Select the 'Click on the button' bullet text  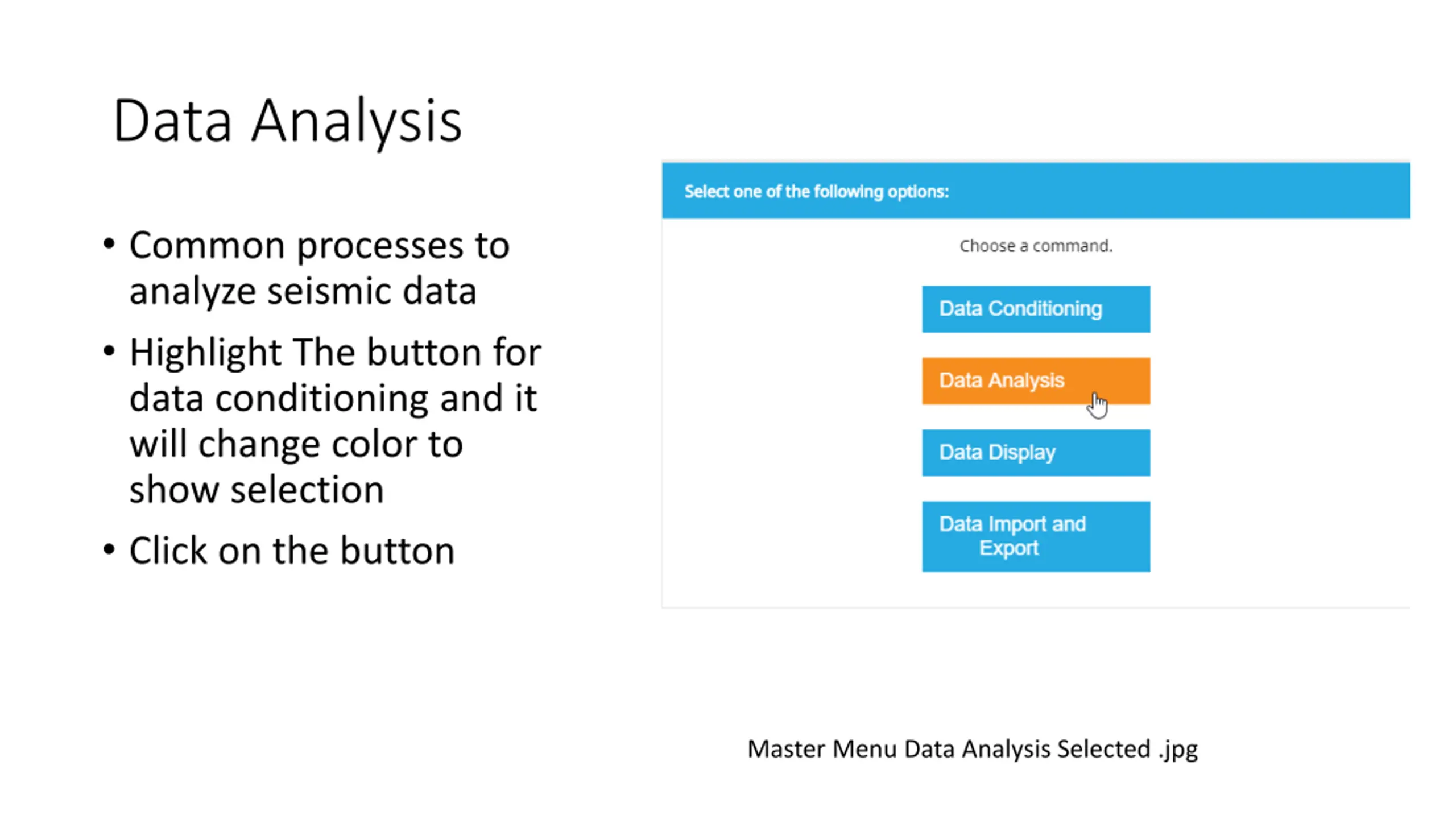[292, 551]
